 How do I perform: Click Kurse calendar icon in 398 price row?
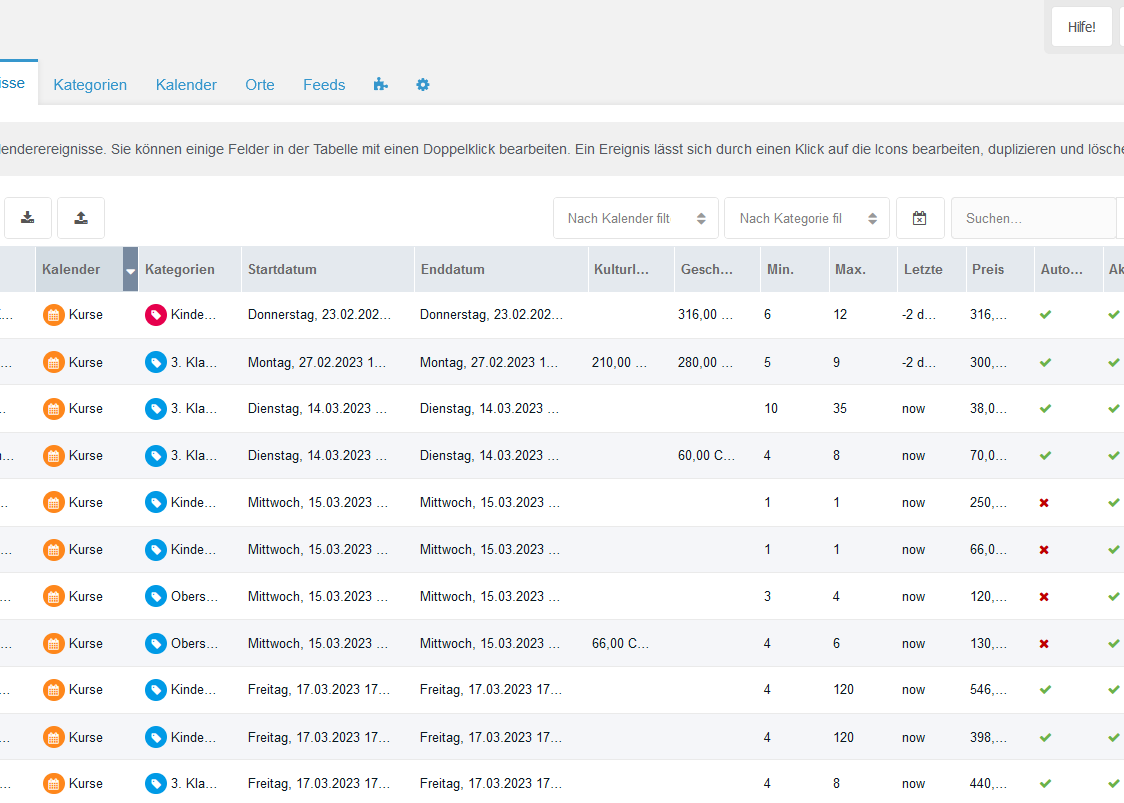[x=54, y=737]
